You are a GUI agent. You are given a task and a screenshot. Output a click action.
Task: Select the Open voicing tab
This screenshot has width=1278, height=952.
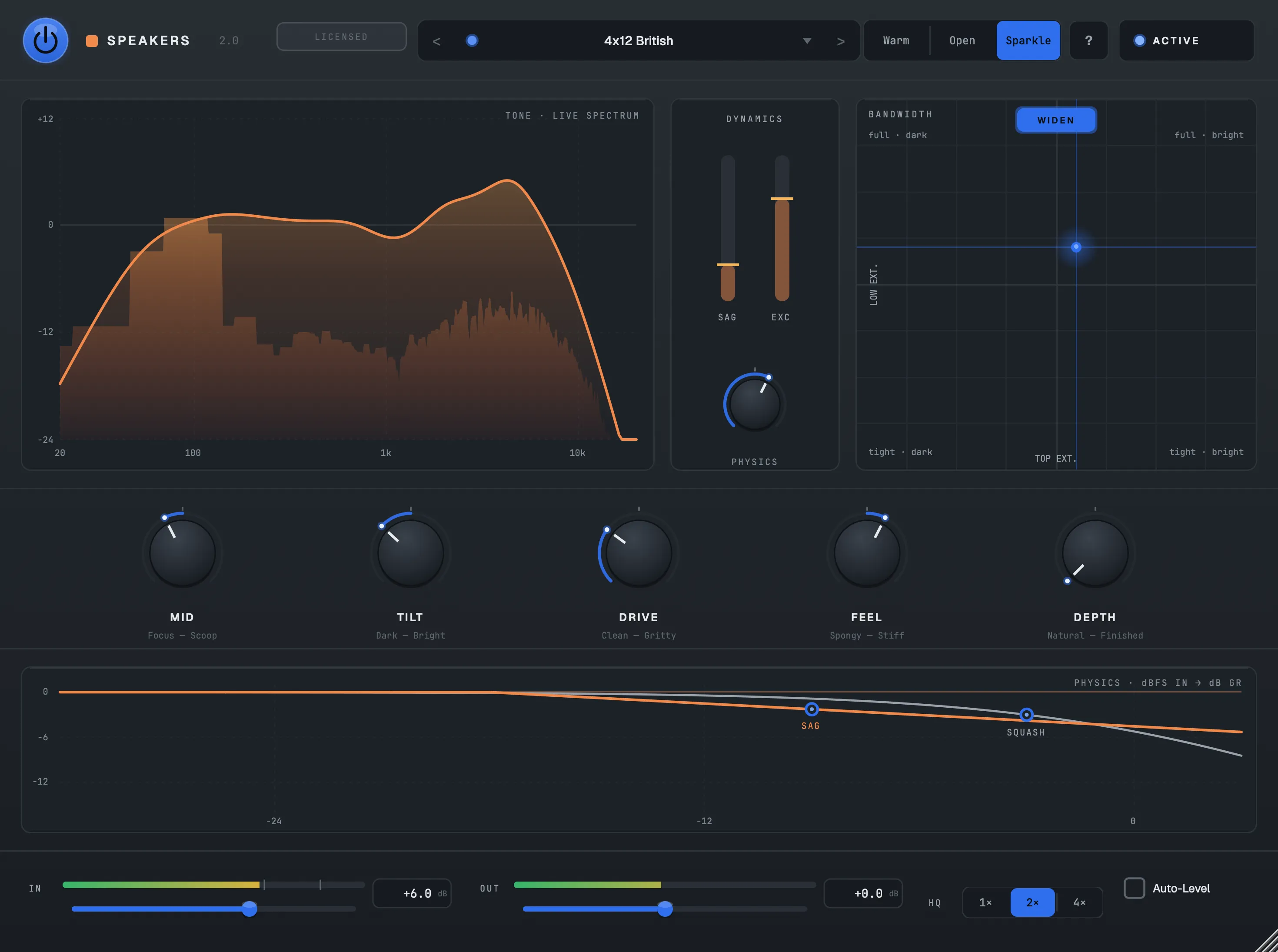click(x=962, y=40)
